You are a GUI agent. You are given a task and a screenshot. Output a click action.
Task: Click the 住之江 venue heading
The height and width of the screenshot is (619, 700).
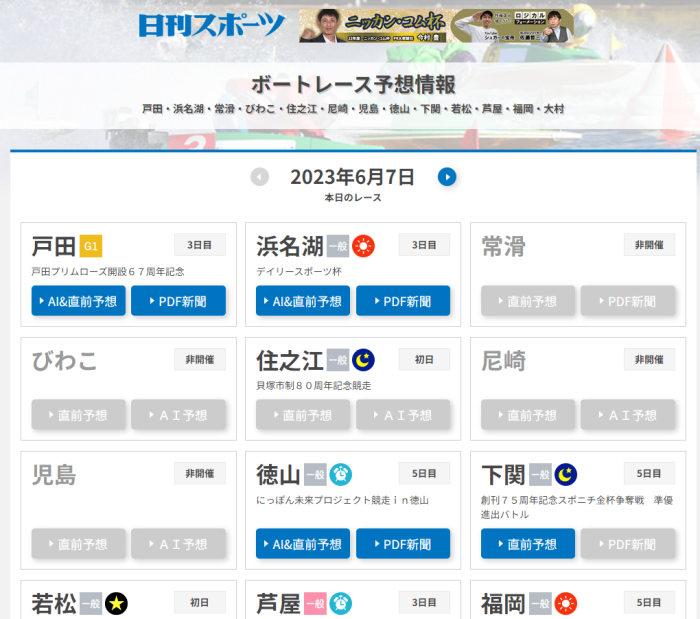point(289,360)
